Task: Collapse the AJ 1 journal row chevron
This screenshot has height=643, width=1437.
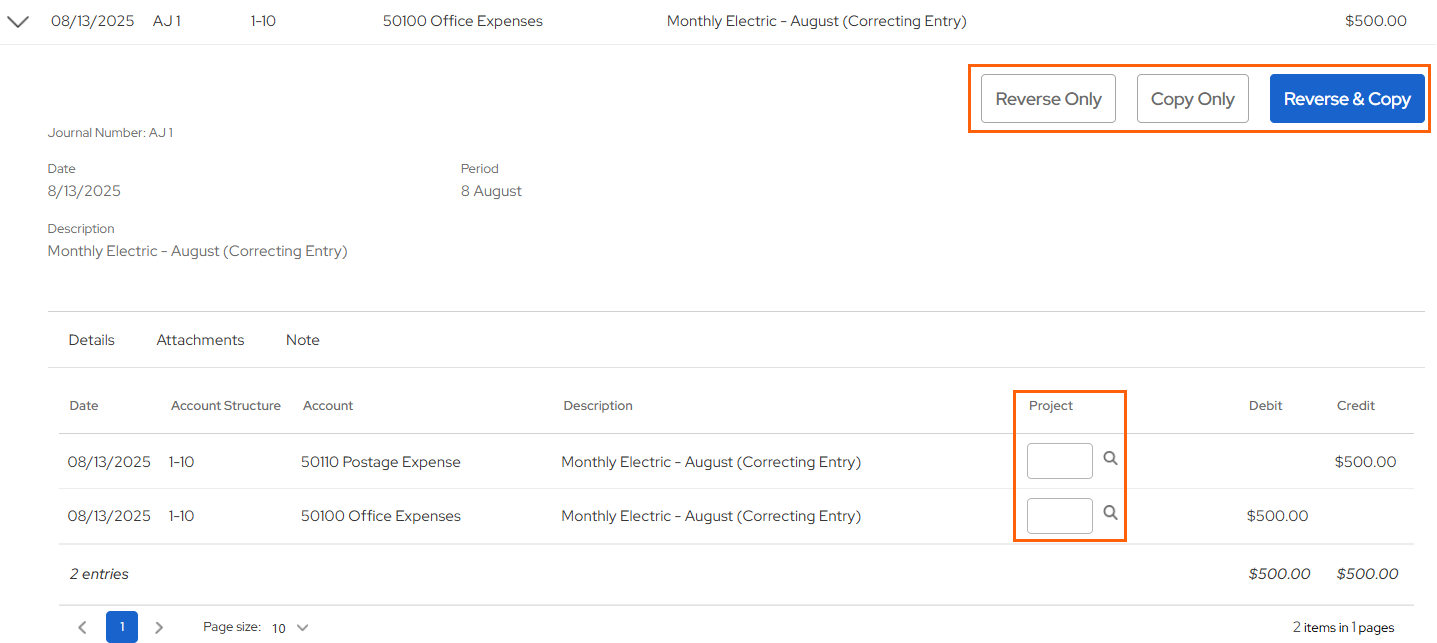Action: tap(18, 22)
